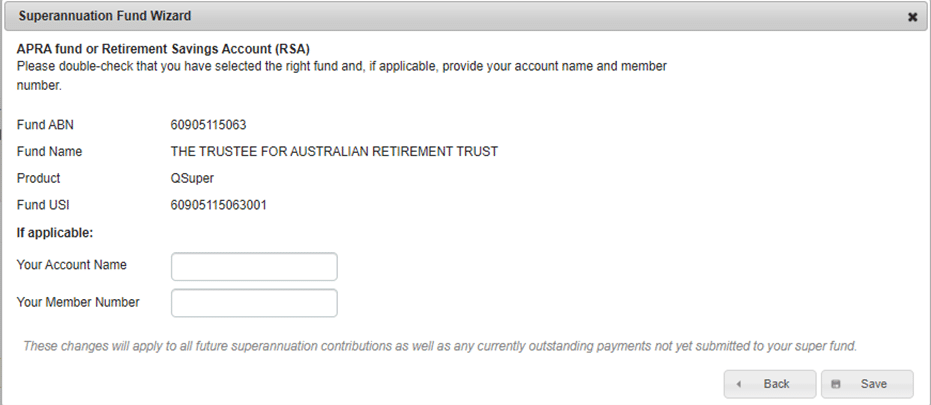Screen dimensions: 931x405
Task: Select the Fund USI value 60905115063001
Action: [218, 205]
